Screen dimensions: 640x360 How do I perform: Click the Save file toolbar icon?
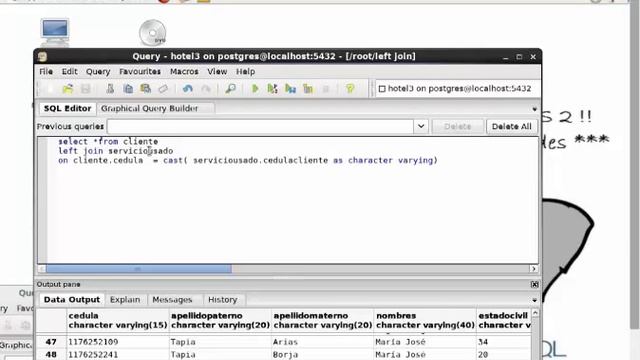[85, 89]
